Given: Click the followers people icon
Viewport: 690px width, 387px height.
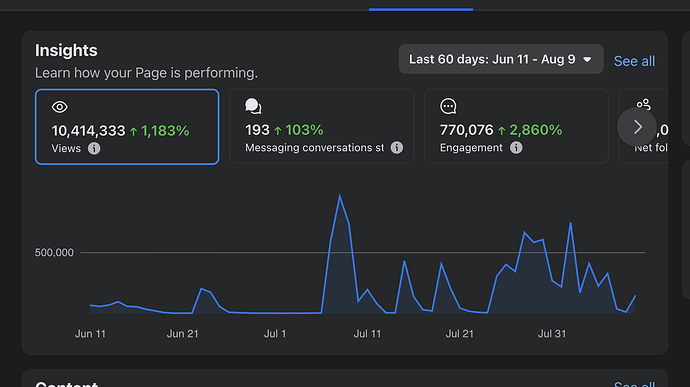Looking at the screenshot, I should point(643,104).
